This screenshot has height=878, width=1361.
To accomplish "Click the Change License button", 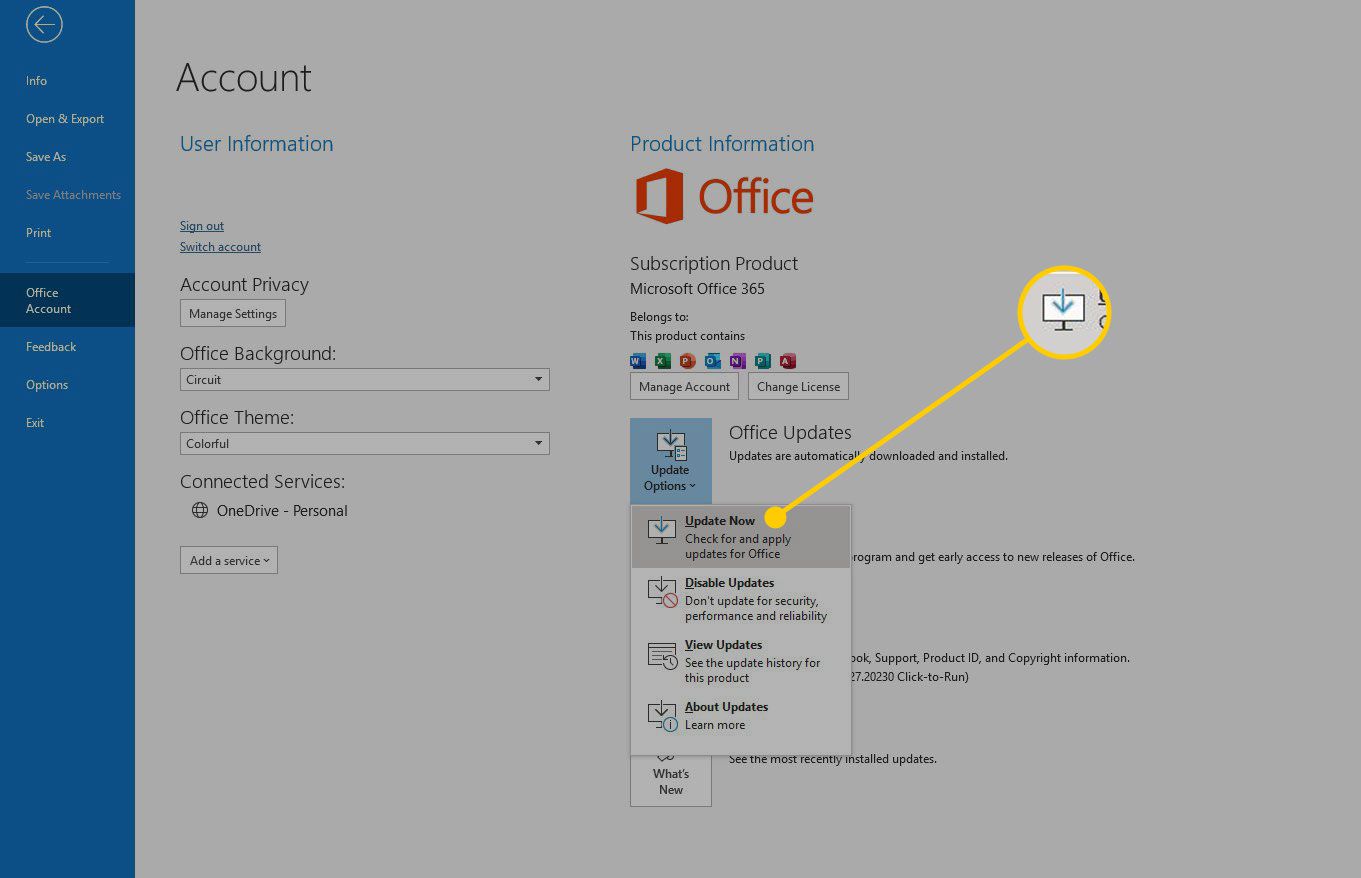I will point(799,387).
